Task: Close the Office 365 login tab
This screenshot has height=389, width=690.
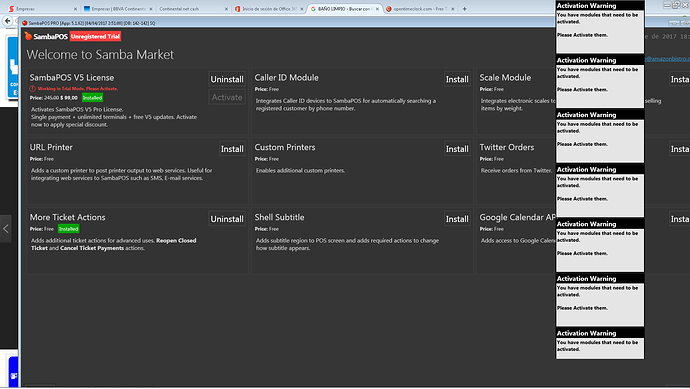Action: coord(302,9)
